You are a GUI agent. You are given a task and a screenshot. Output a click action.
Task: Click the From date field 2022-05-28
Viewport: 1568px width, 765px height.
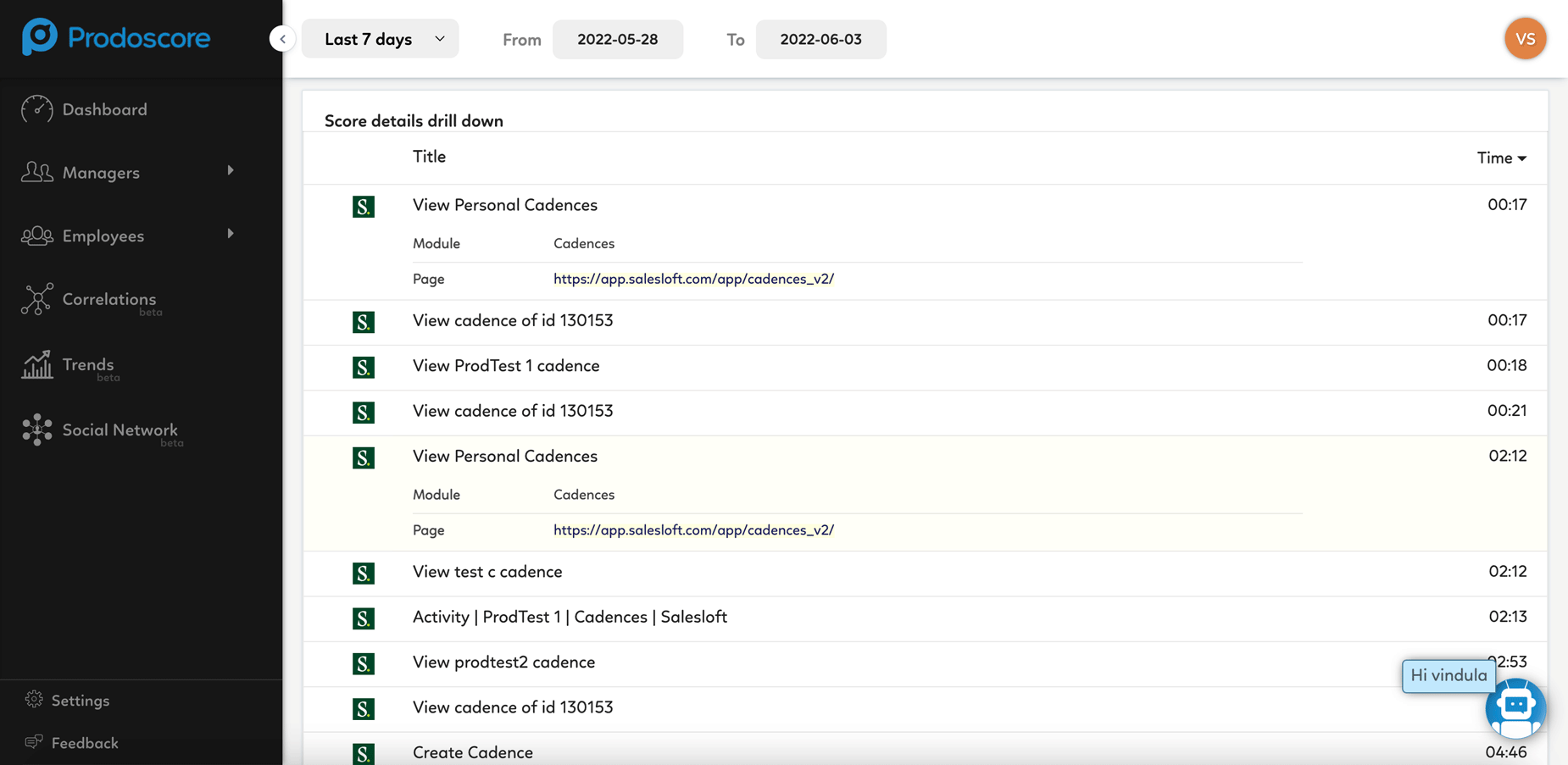pos(618,39)
